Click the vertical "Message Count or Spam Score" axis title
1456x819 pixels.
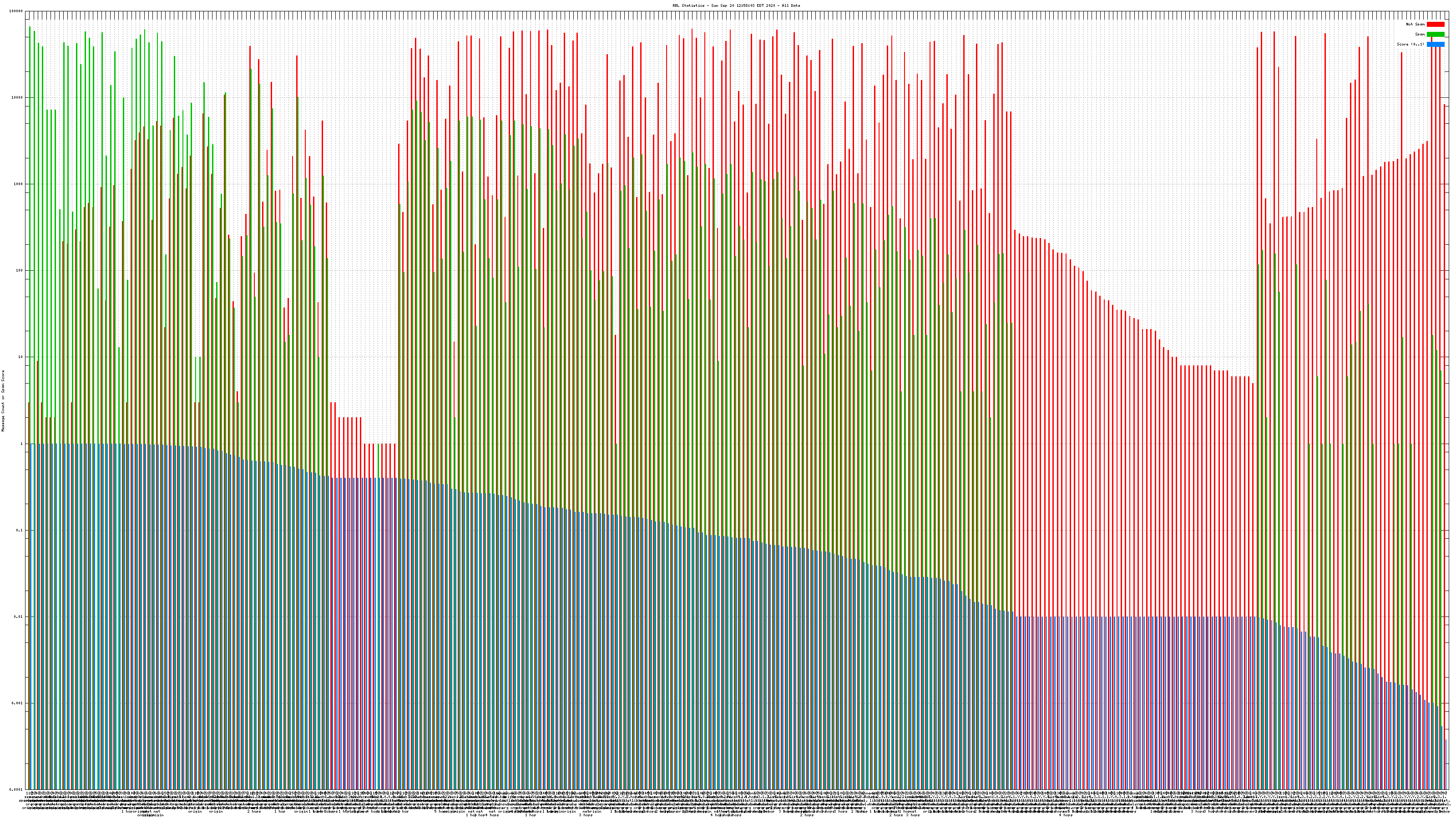pyautogui.click(x=3, y=401)
